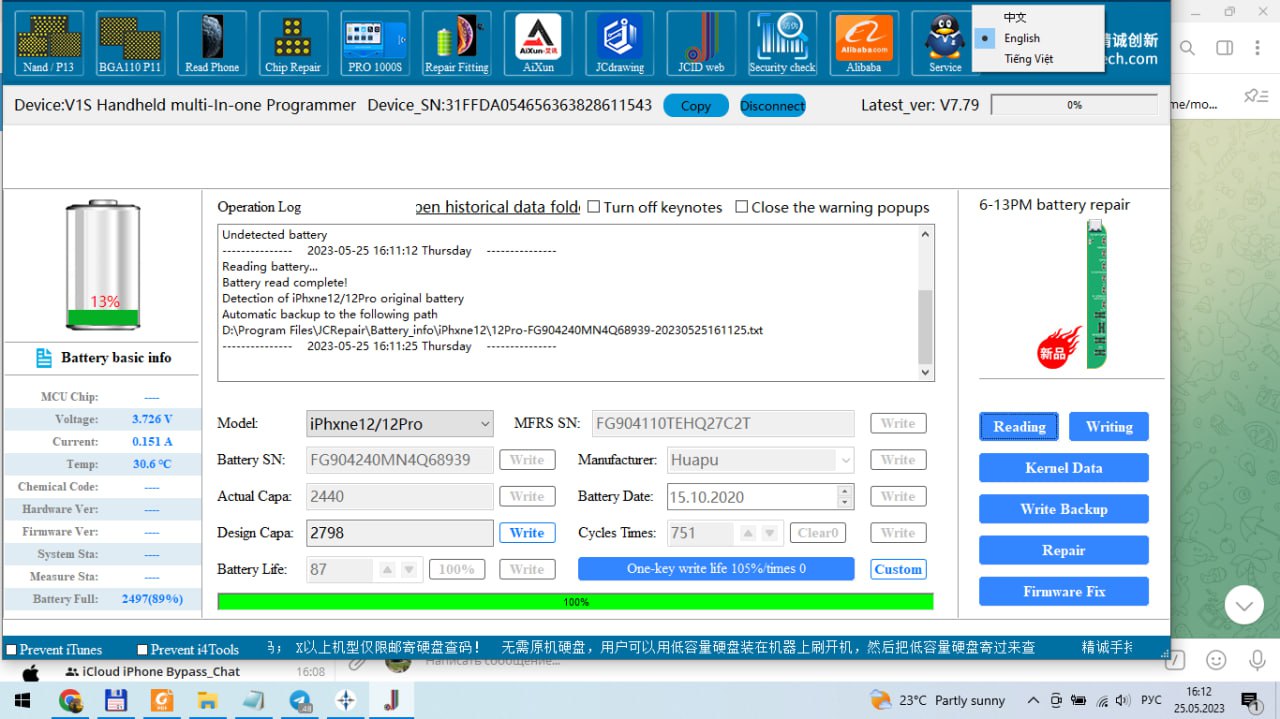Viewport: 1280px width, 719px height.
Task: Click the 6-13PM battery repair board image
Action: (1098, 294)
